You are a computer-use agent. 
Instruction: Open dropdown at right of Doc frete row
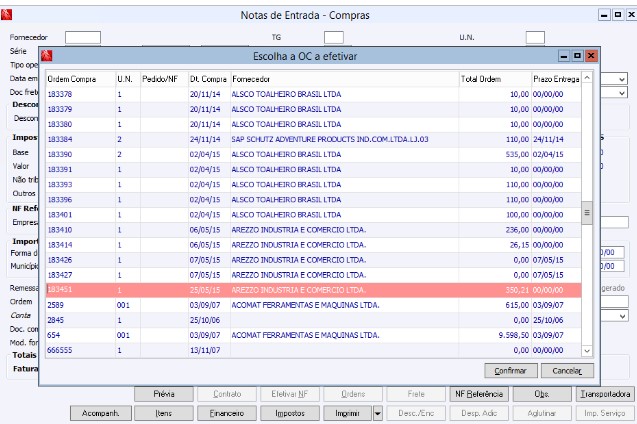tap(622, 93)
